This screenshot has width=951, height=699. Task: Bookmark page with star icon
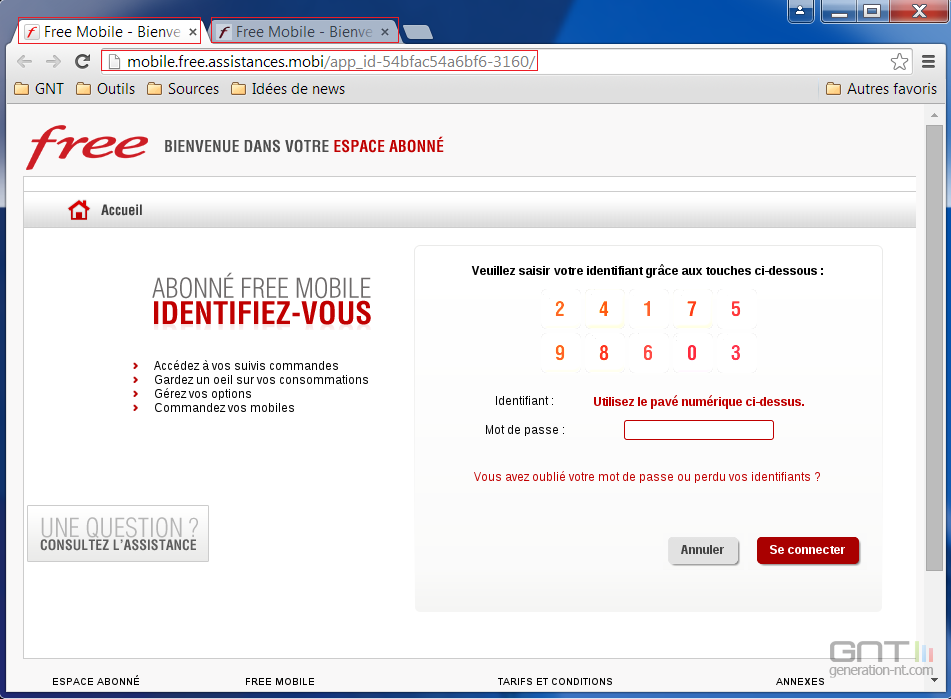[x=899, y=61]
